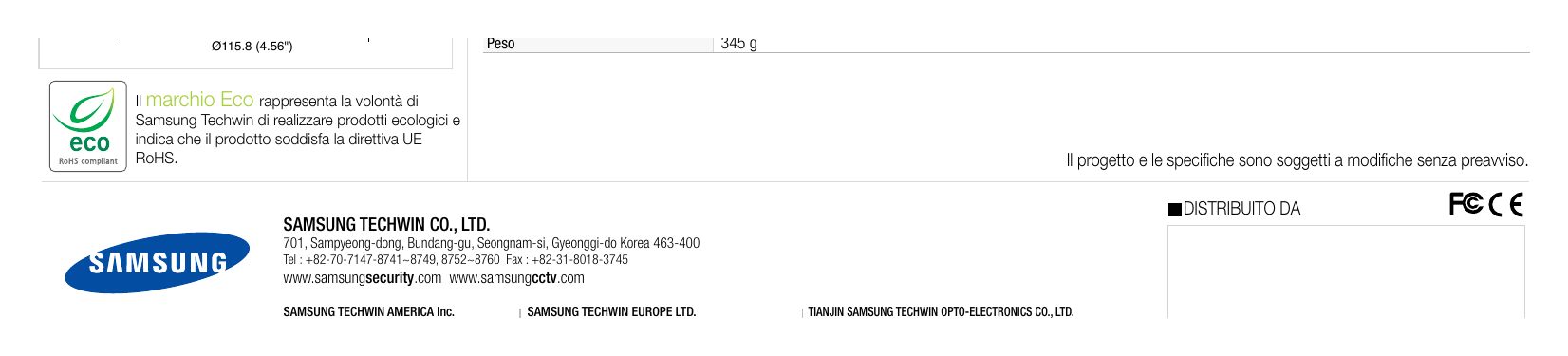Screen dimensions: 1568x356
Task: Click the Samsung oval logo
Action: [158, 262]
